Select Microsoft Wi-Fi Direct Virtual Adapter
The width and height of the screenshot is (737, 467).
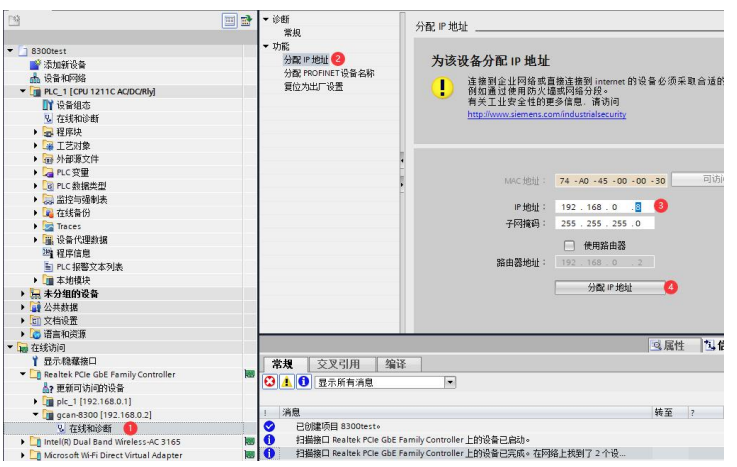[113, 455]
